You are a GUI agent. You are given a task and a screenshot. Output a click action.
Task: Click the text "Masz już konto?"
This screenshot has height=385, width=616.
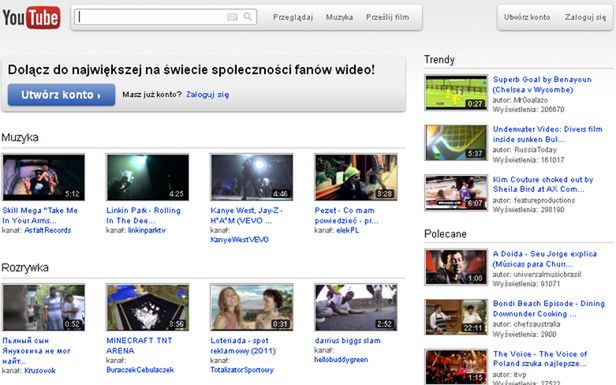point(152,95)
